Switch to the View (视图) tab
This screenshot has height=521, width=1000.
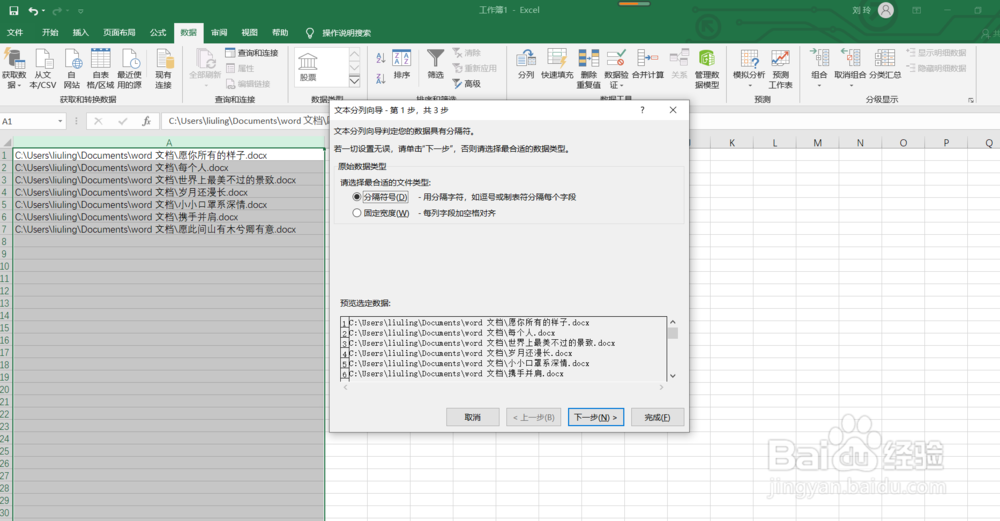[249, 33]
